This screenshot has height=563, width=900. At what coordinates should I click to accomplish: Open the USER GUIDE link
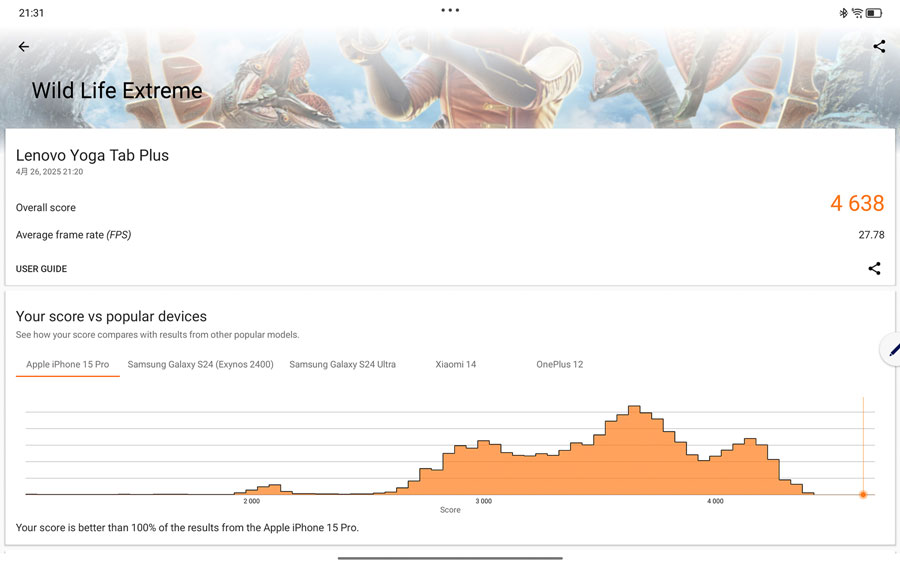41,269
